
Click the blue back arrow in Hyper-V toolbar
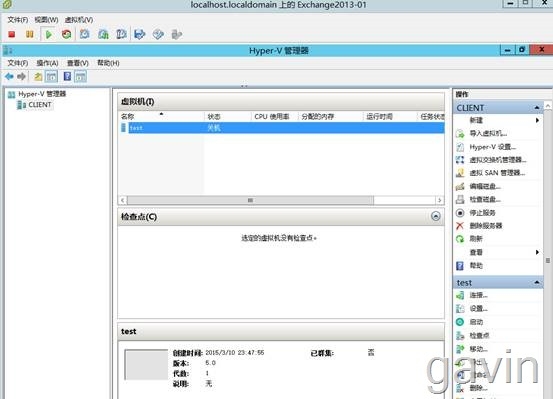click(9, 76)
